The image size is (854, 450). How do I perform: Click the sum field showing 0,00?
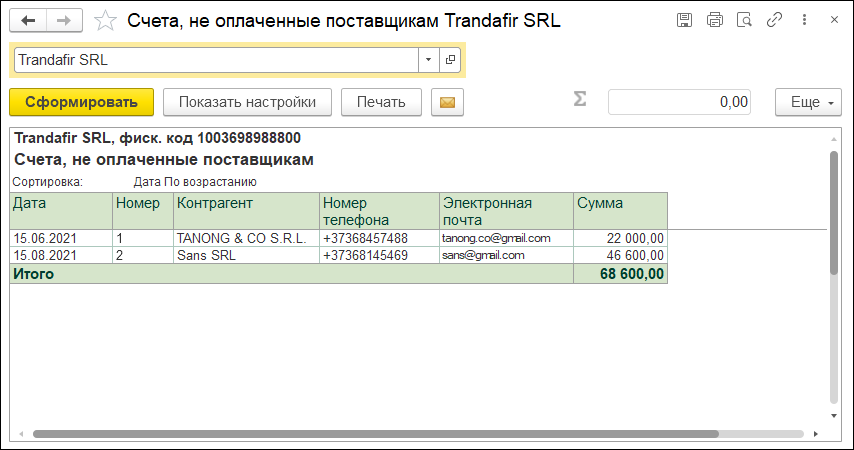[679, 102]
